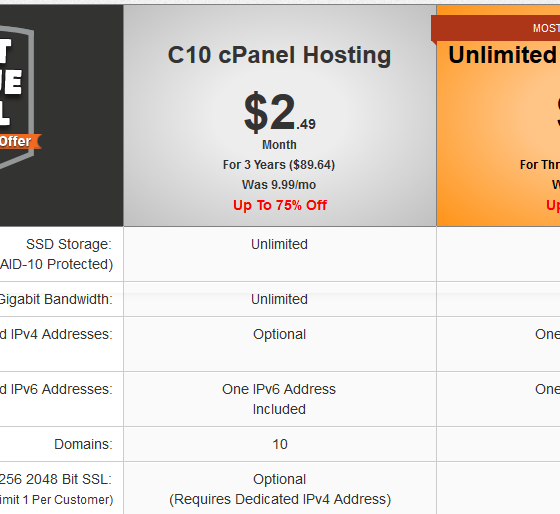Click the orange Offer ribbon
This screenshot has width=560, height=514.
20,141
